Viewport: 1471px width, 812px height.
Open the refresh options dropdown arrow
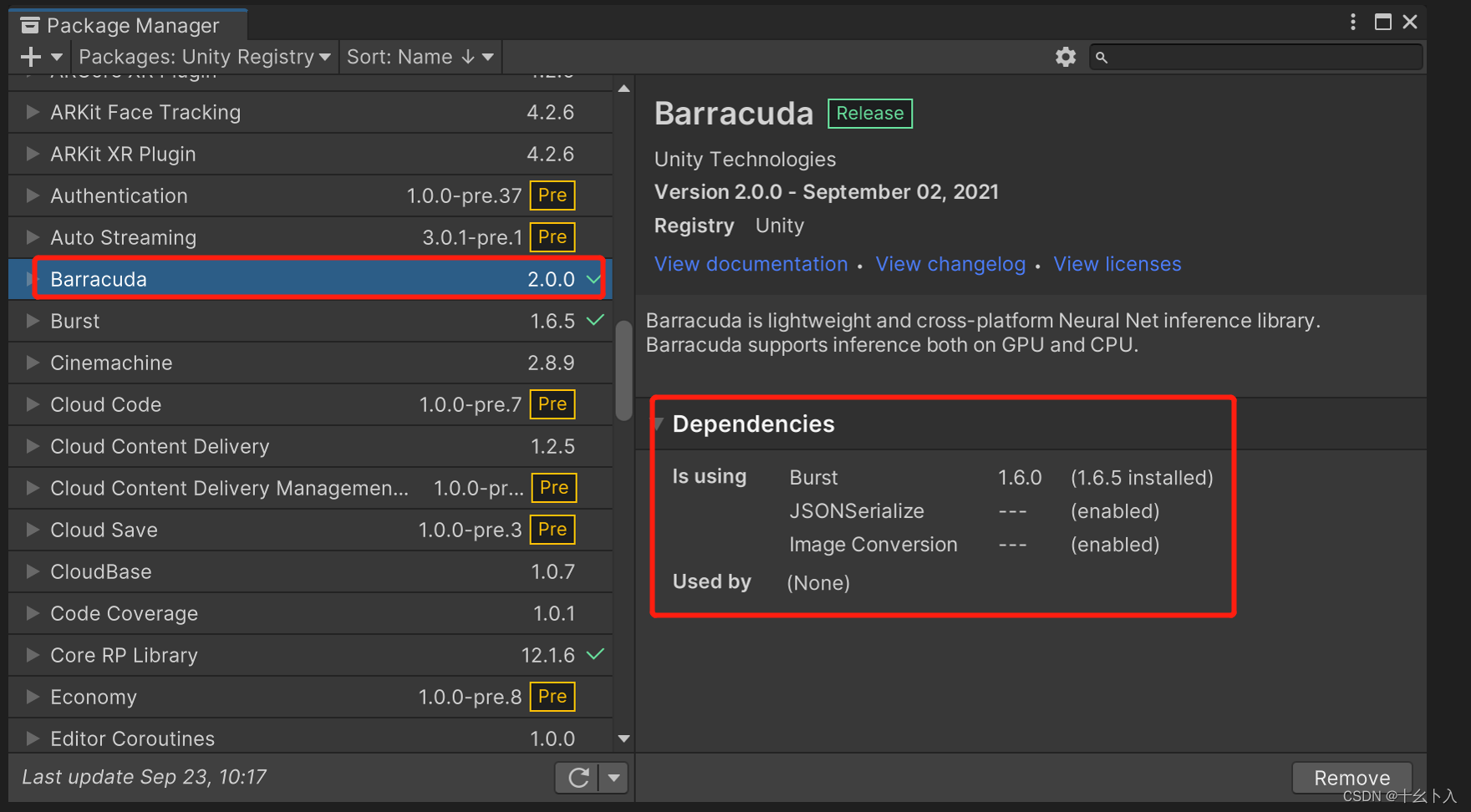(x=614, y=778)
